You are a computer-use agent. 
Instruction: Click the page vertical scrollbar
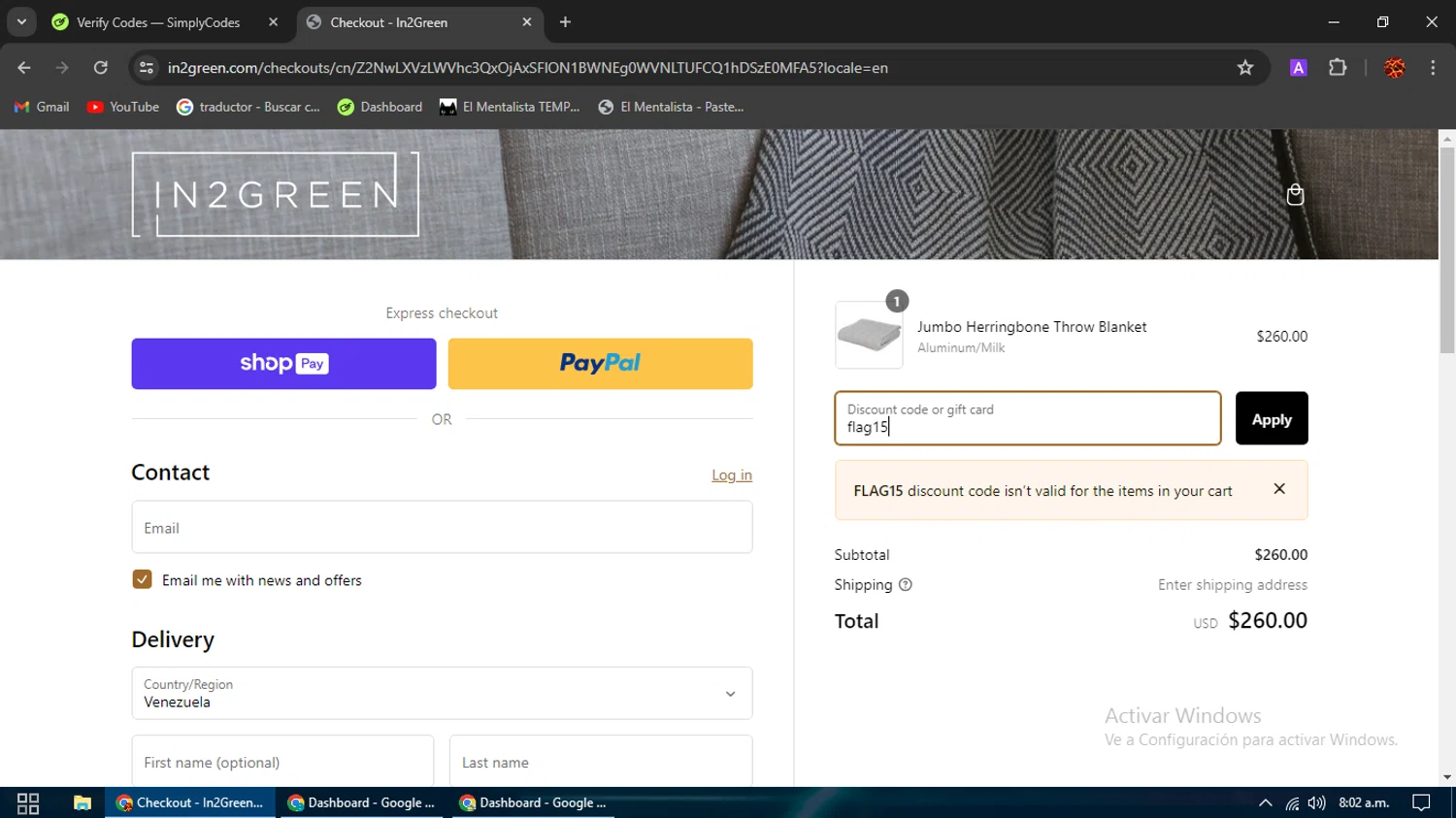pyautogui.click(x=1446, y=251)
